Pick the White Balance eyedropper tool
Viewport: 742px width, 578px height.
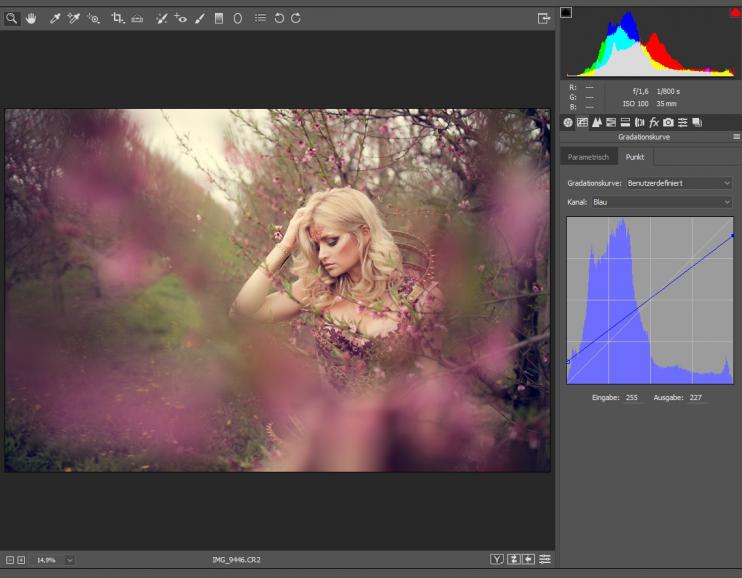tap(55, 18)
